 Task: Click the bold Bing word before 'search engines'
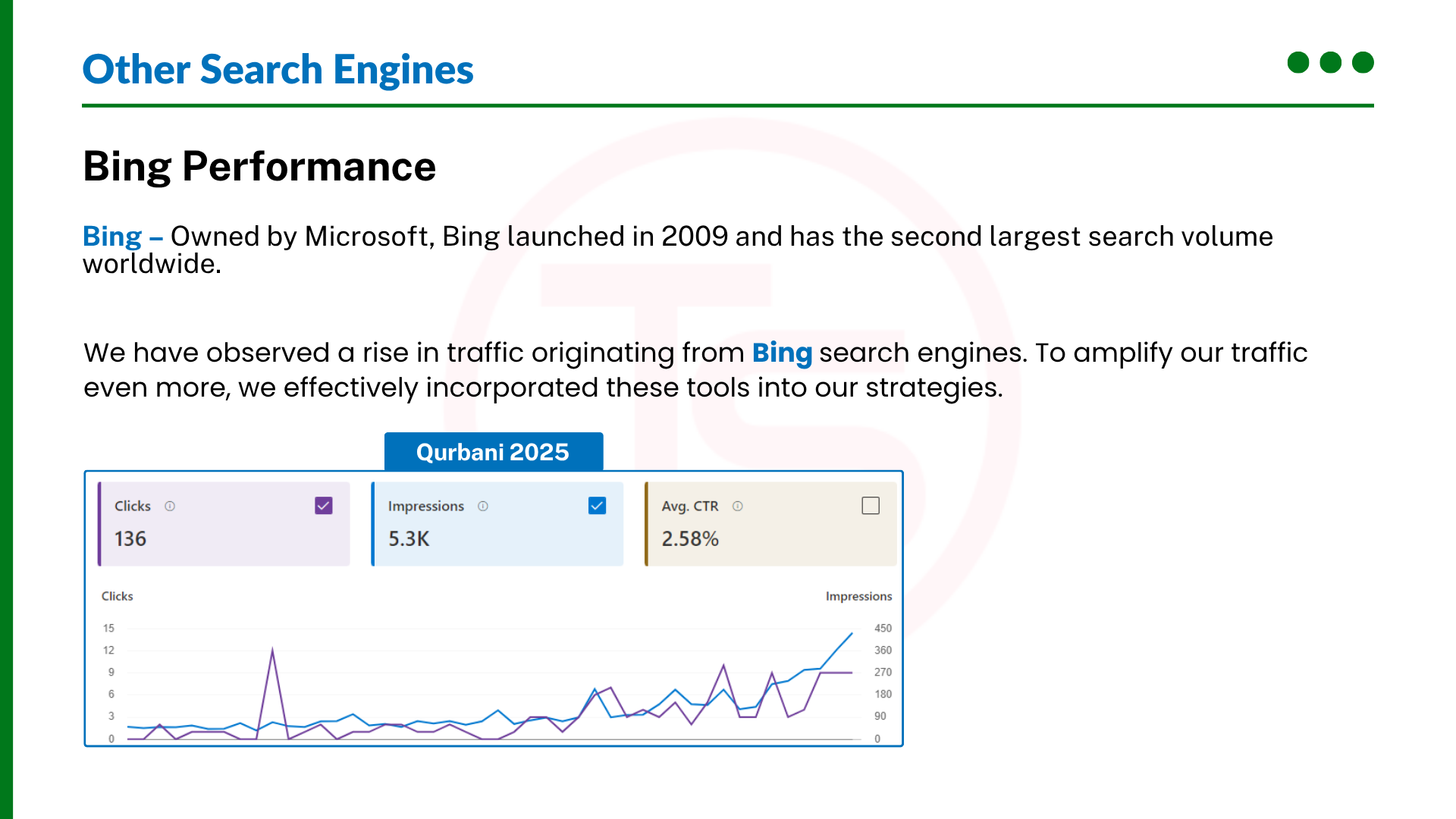point(782,353)
